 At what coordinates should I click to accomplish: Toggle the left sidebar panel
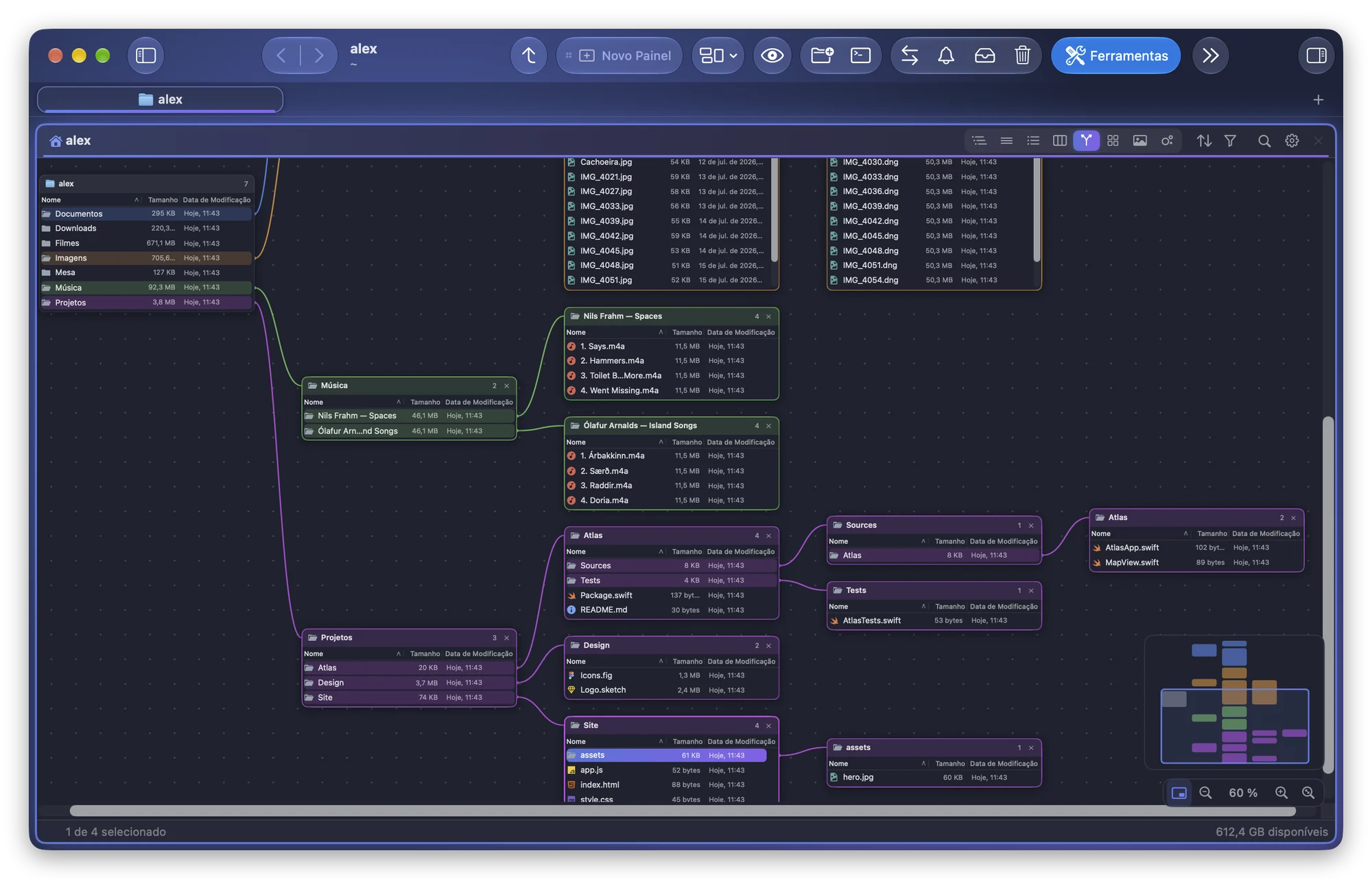point(145,56)
